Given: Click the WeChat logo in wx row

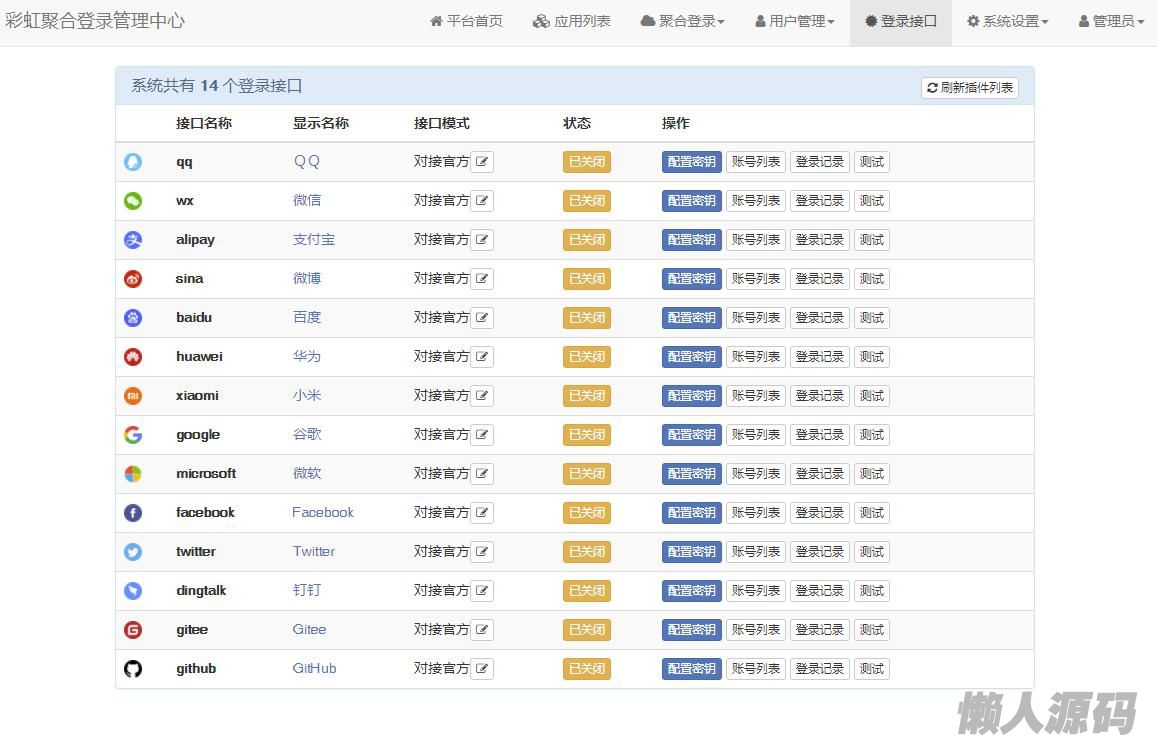Looking at the screenshot, I should pyautogui.click(x=133, y=201).
